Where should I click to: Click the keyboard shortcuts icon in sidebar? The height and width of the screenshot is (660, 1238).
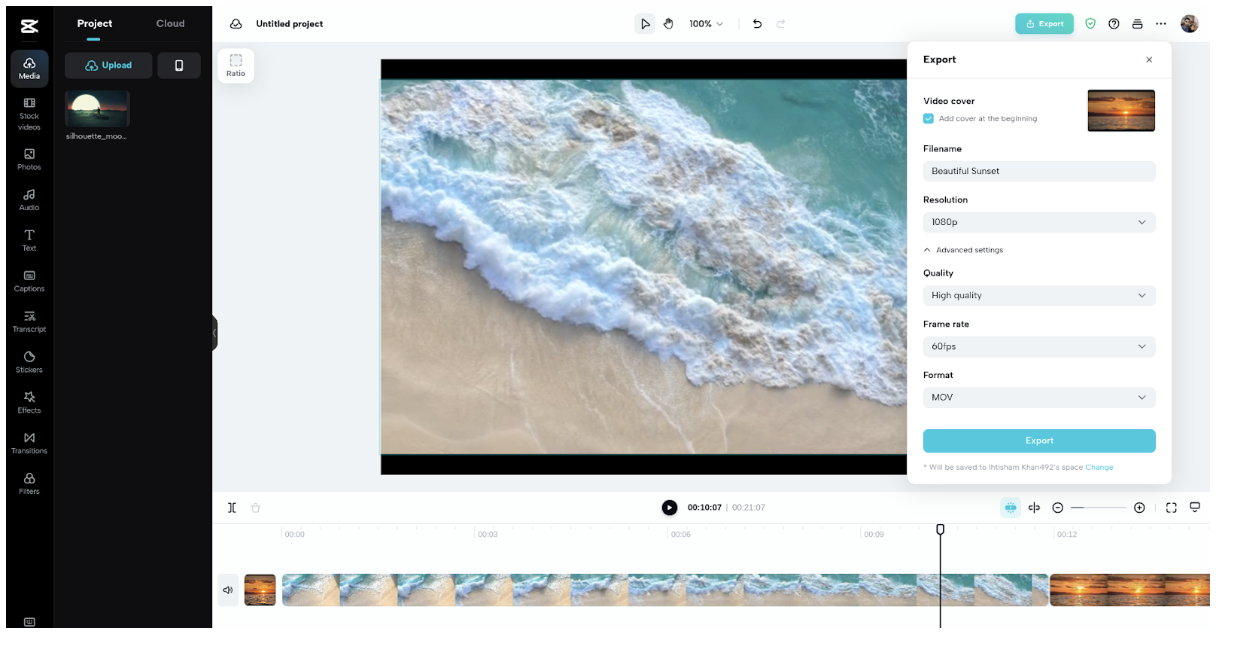29,622
